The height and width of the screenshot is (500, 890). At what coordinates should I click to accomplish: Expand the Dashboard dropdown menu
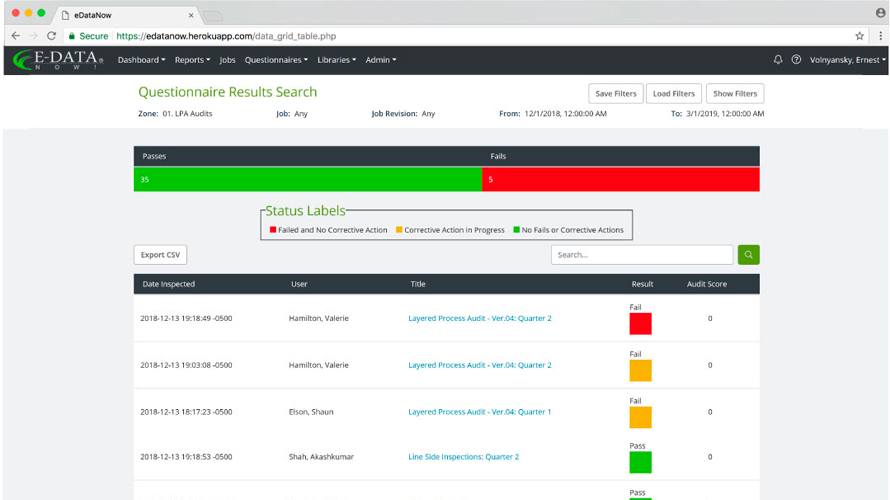point(141,60)
